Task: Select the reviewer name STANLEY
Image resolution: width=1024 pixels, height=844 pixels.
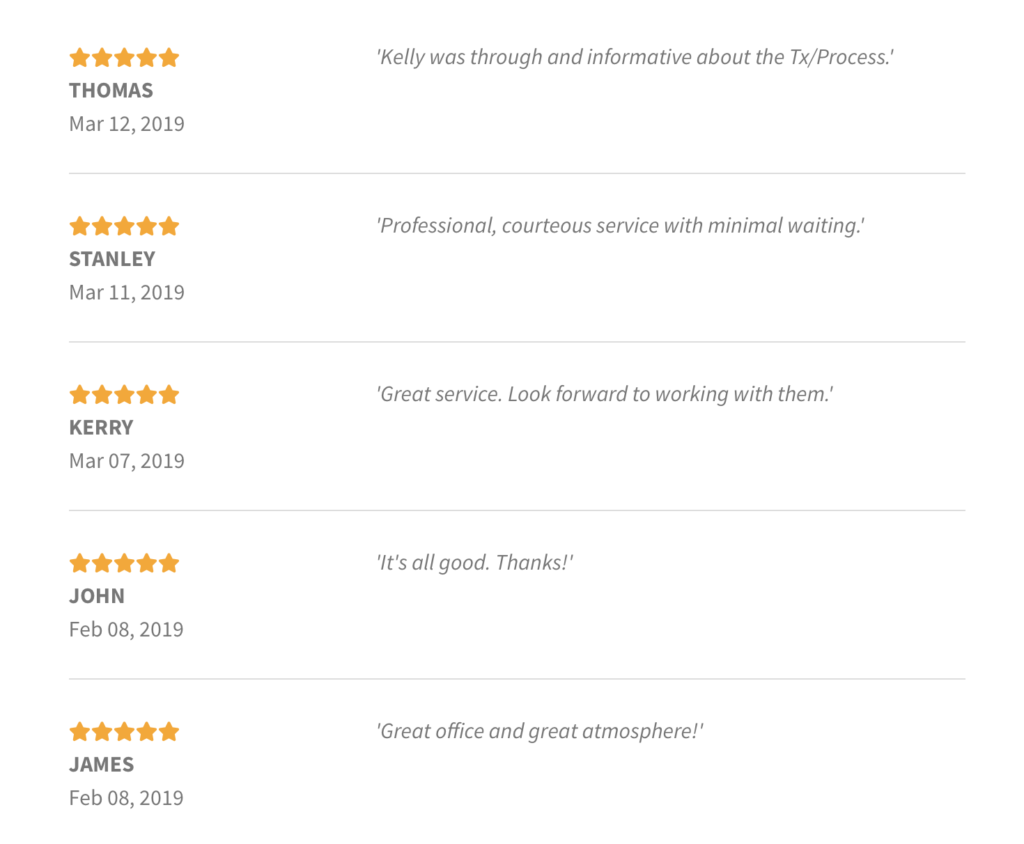Action: [x=112, y=259]
